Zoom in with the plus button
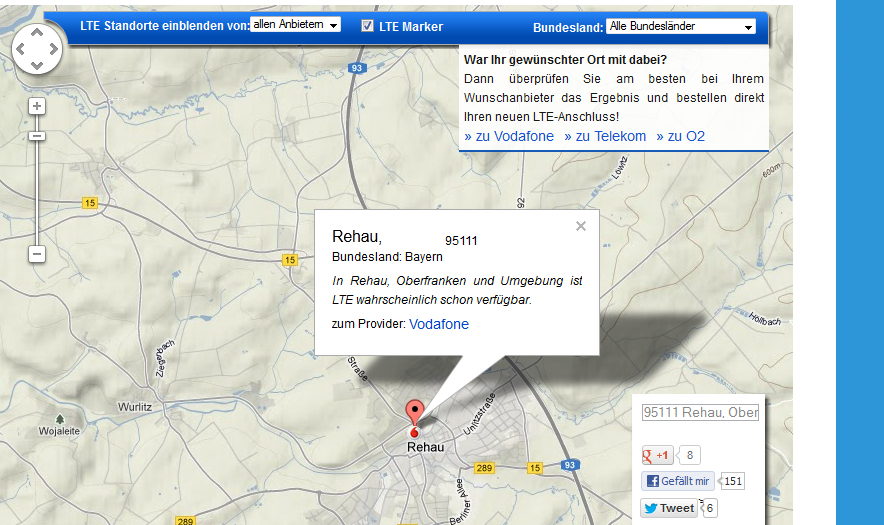The width and height of the screenshot is (884, 525). pos(37,106)
